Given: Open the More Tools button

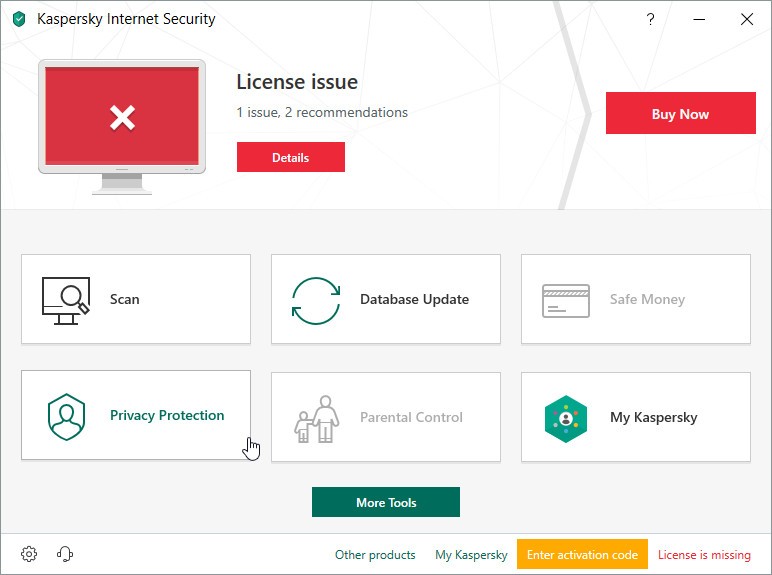Looking at the screenshot, I should pos(386,502).
